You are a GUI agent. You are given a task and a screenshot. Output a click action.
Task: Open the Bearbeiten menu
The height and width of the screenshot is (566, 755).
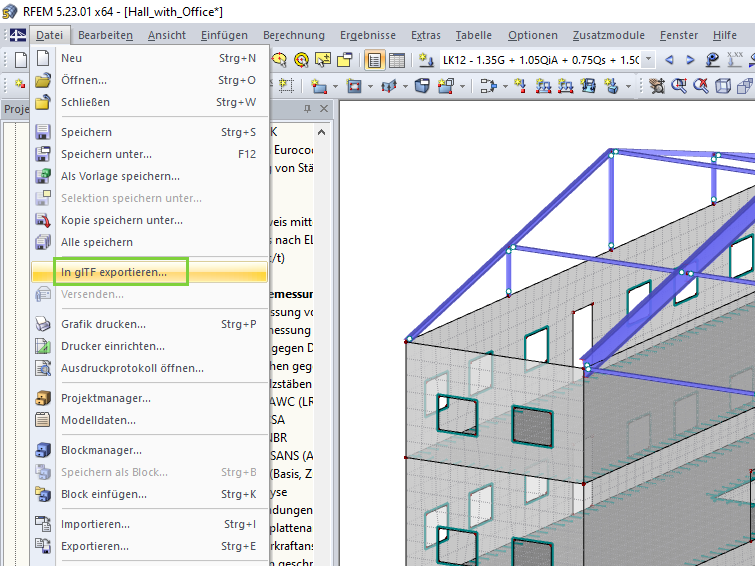105,35
